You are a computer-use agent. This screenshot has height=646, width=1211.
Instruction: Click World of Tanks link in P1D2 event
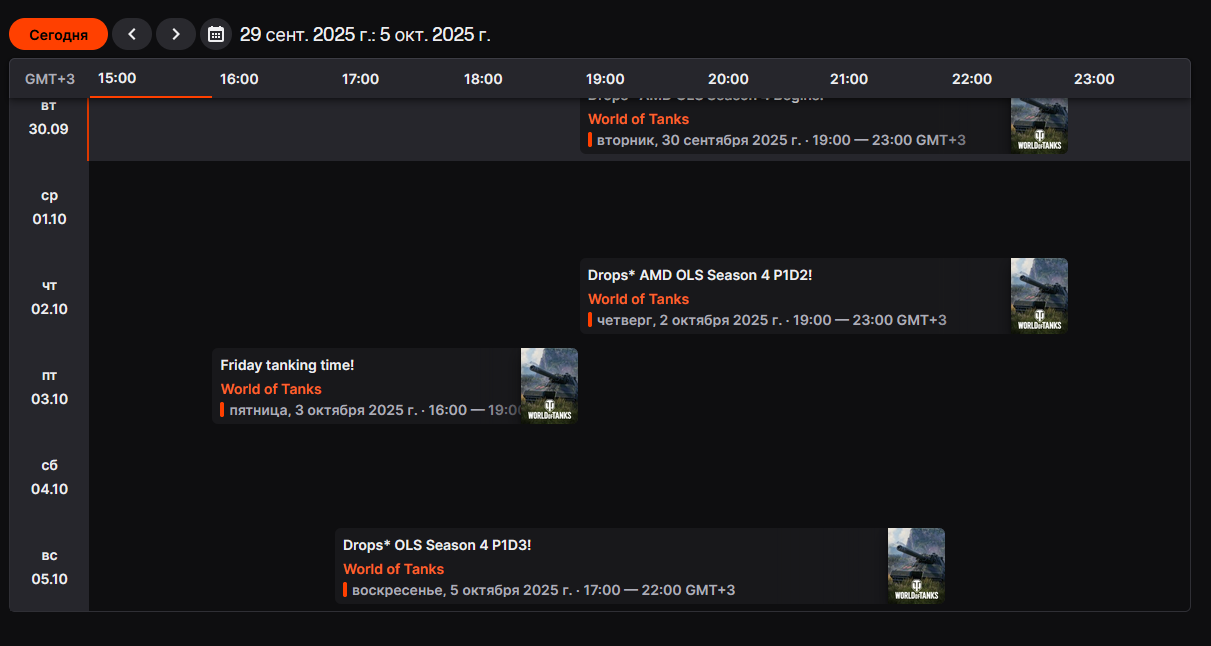(638, 299)
